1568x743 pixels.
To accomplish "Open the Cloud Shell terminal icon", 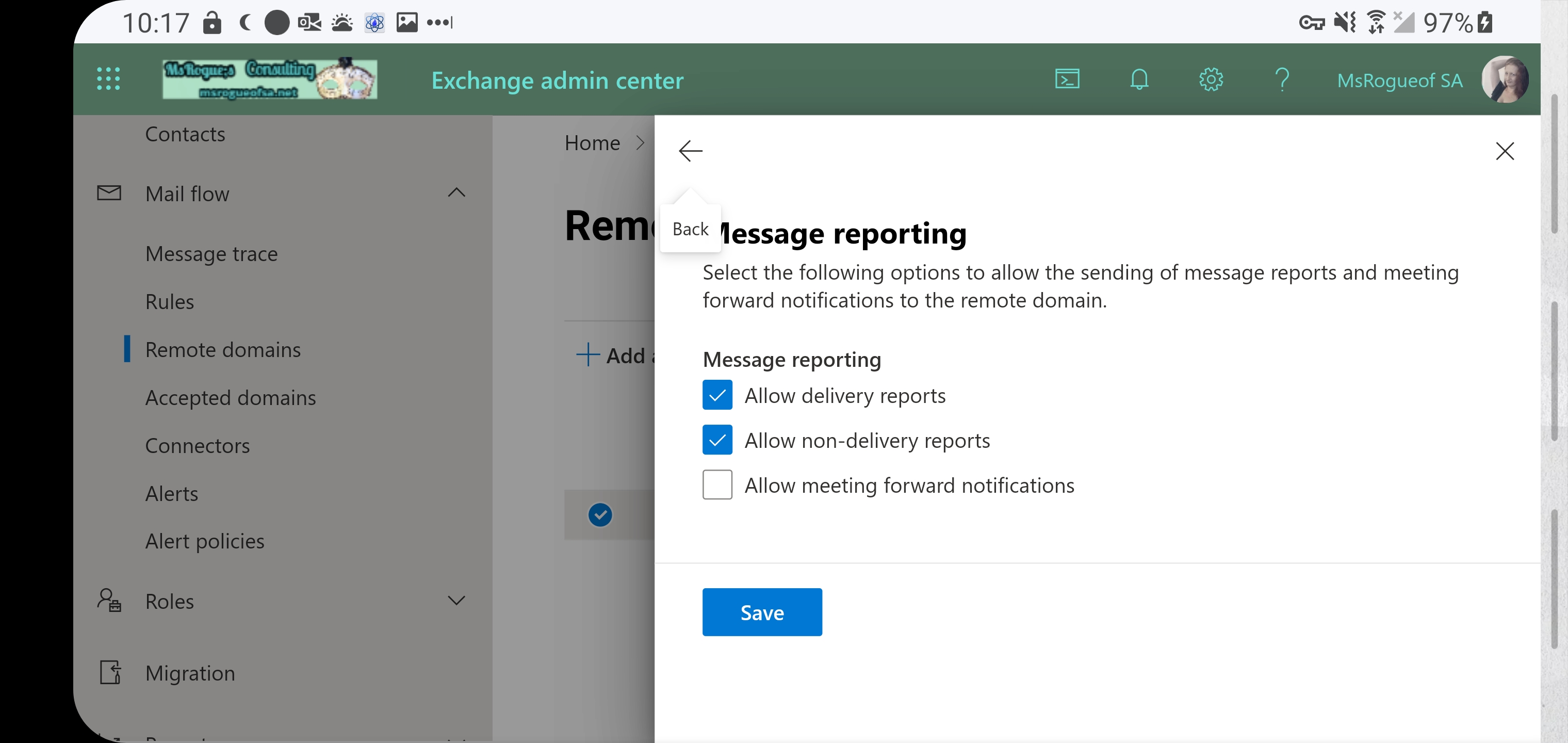I will click(1067, 79).
